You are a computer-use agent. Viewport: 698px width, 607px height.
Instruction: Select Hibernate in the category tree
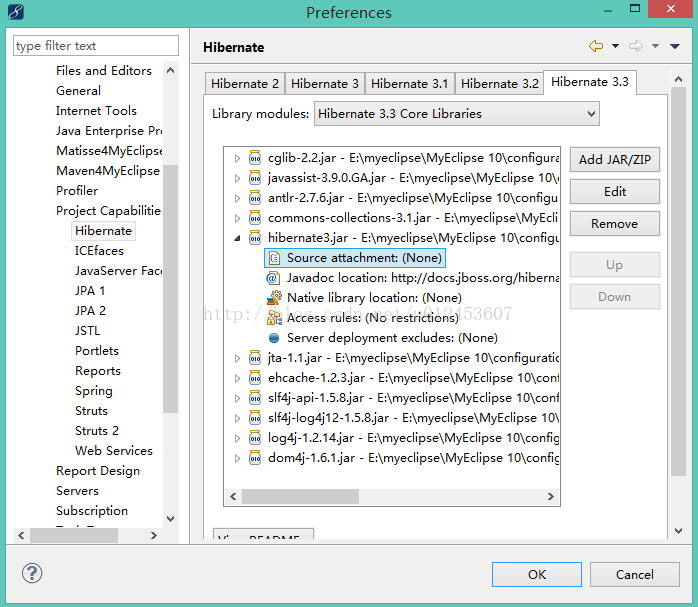coord(103,231)
